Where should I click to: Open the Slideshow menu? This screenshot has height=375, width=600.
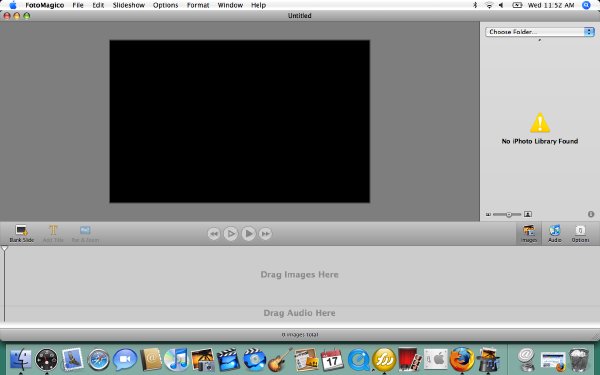tap(129, 5)
